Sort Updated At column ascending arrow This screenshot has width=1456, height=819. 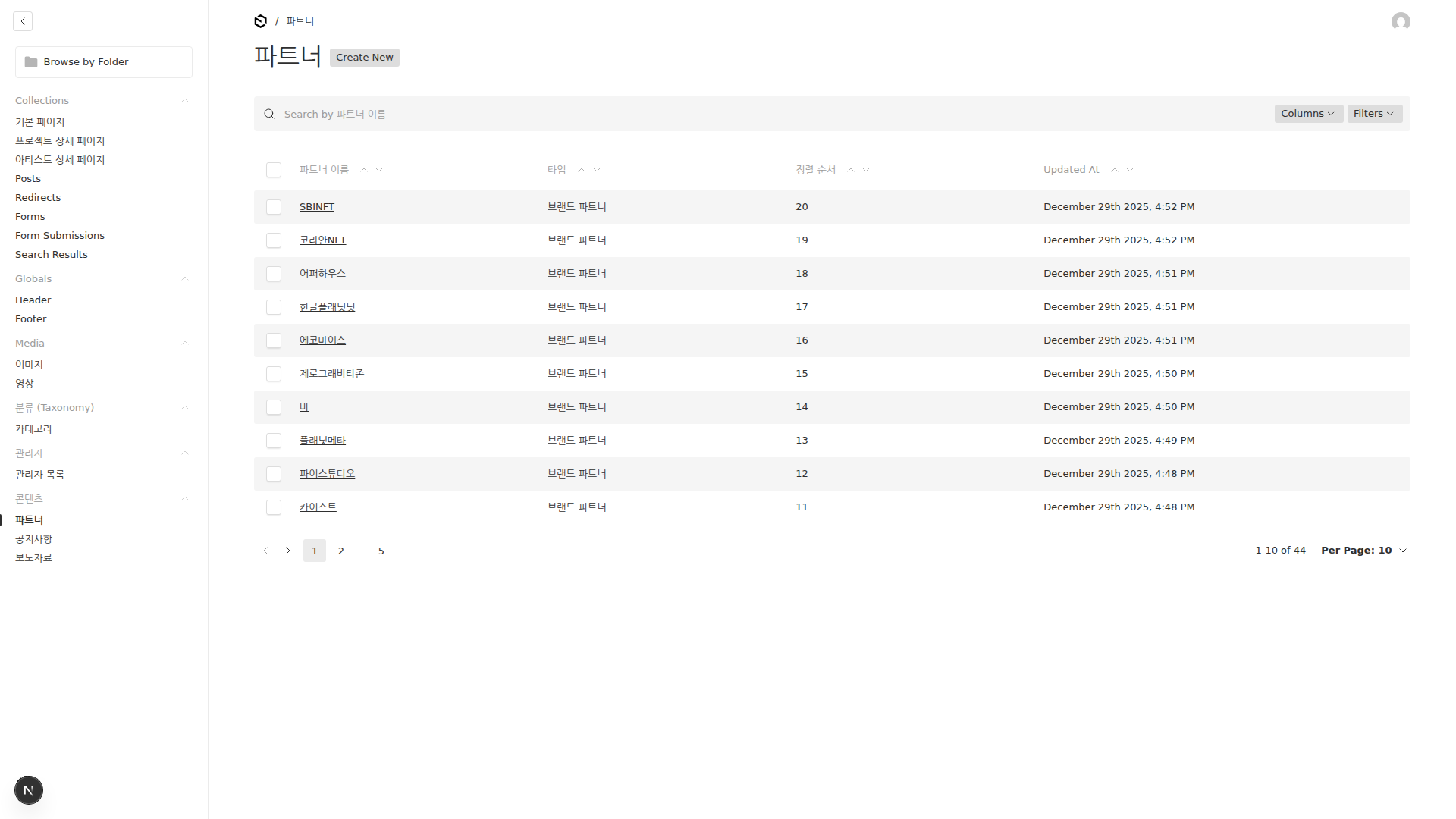1114,170
